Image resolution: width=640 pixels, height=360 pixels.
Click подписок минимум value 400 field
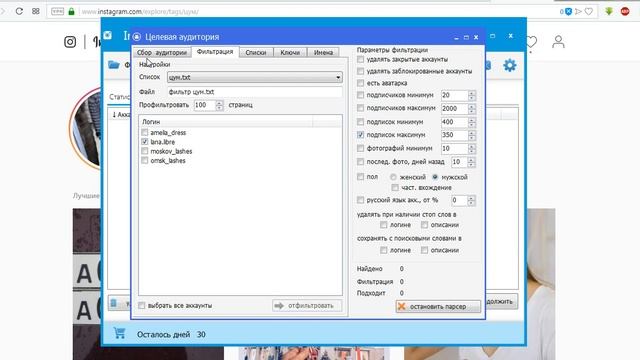tap(454, 122)
